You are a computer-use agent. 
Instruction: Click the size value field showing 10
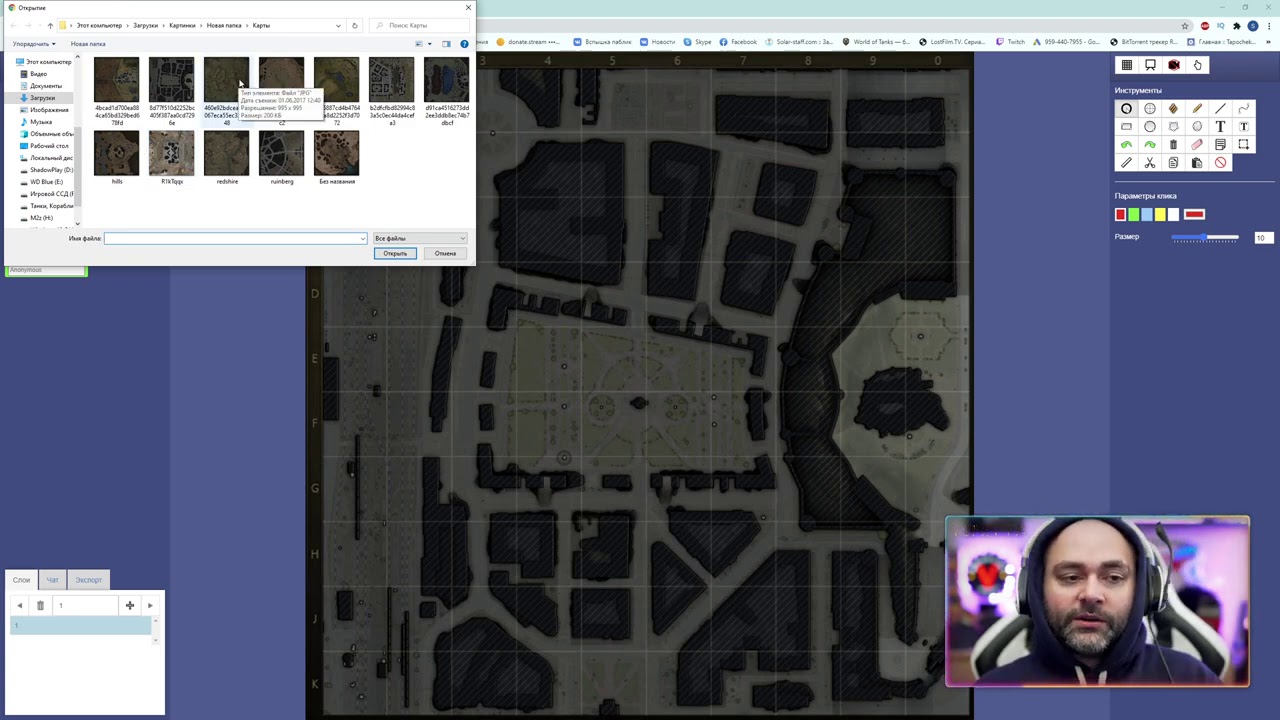point(1263,238)
